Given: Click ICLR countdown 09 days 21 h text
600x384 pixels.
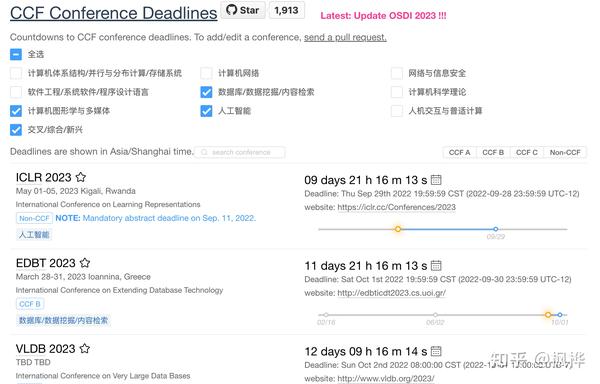Looking at the screenshot, I should pos(365,180).
